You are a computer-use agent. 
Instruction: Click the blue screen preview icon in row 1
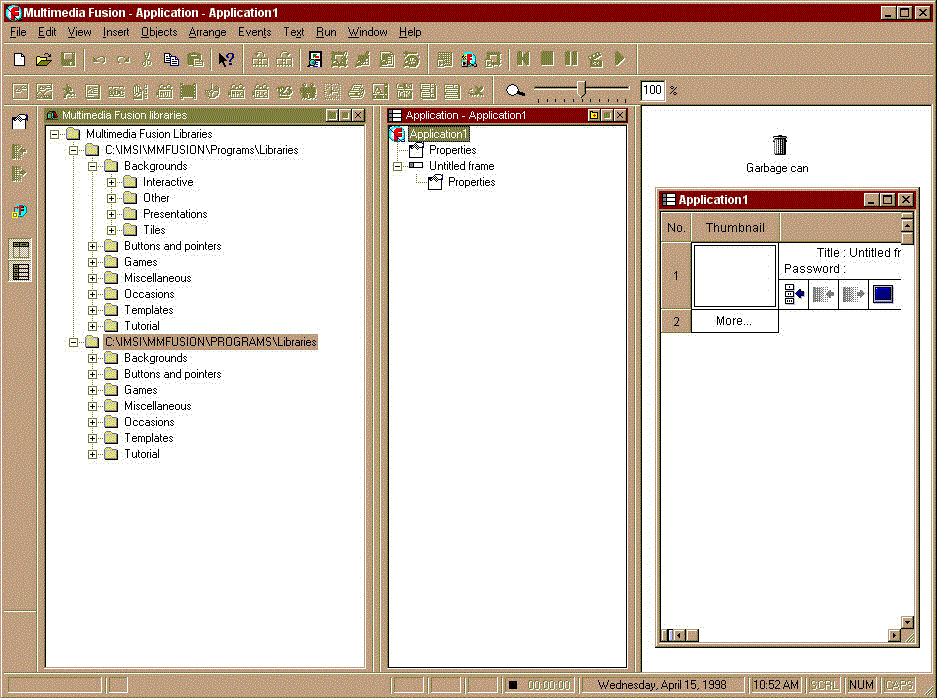[883, 294]
